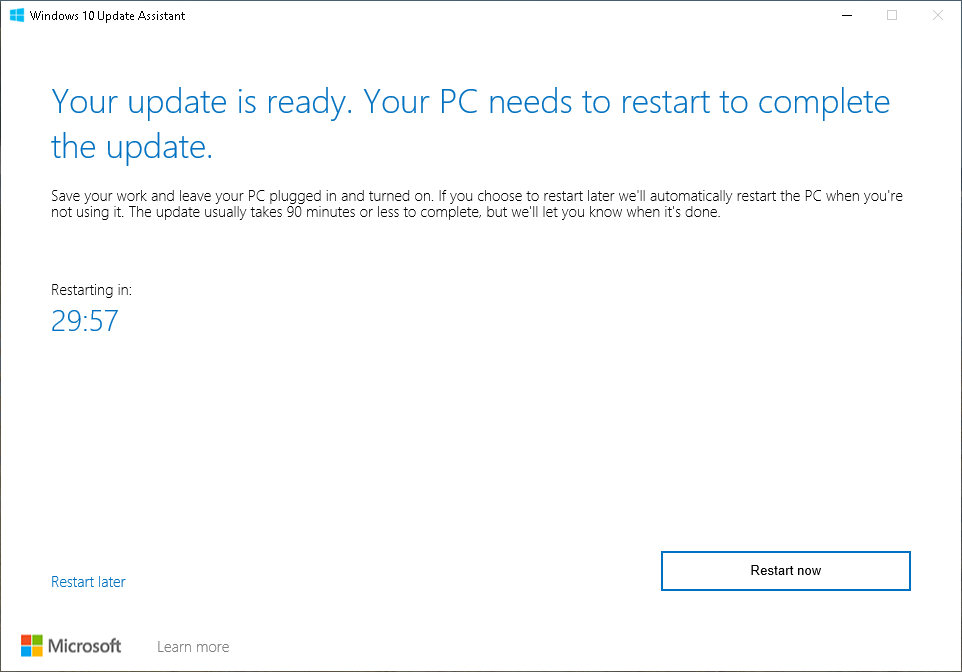Click the 29:57 countdown timer
The height and width of the screenshot is (672, 962).
click(84, 321)
